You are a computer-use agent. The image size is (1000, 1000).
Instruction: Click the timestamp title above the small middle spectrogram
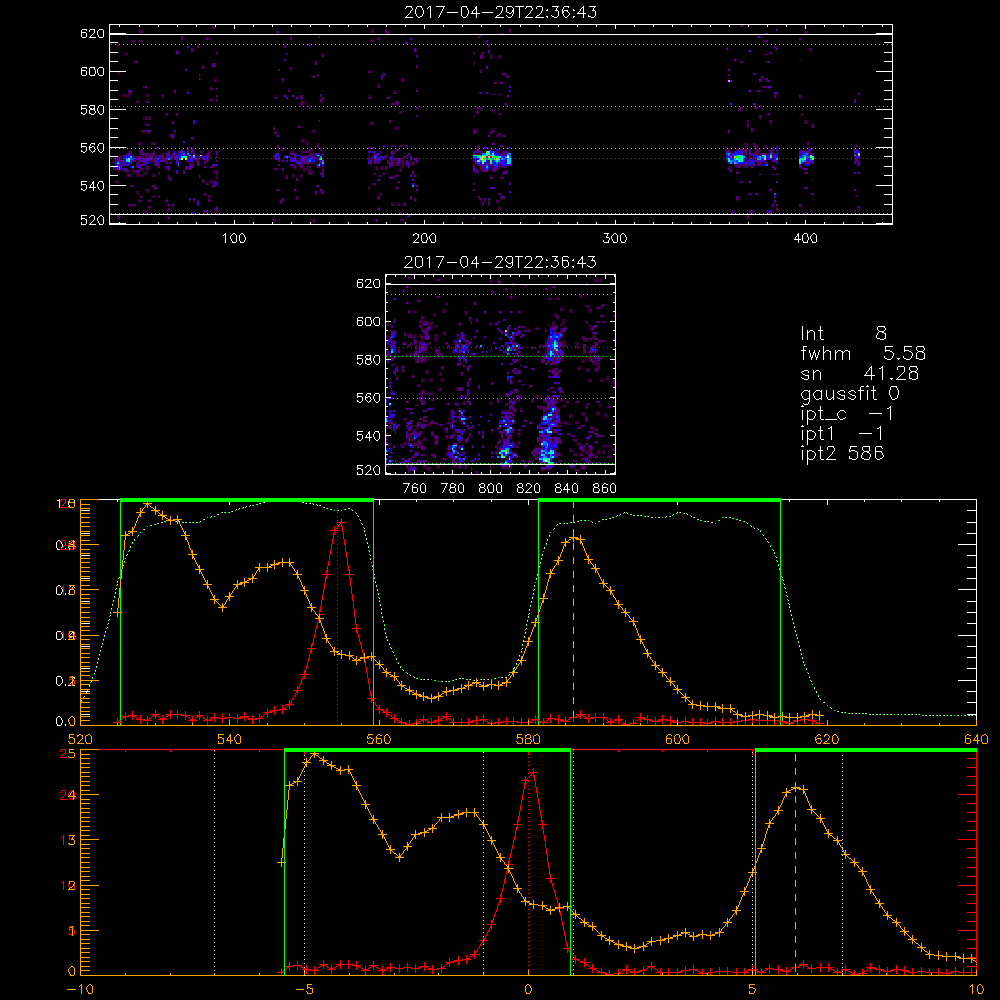[x=501, y=262]
